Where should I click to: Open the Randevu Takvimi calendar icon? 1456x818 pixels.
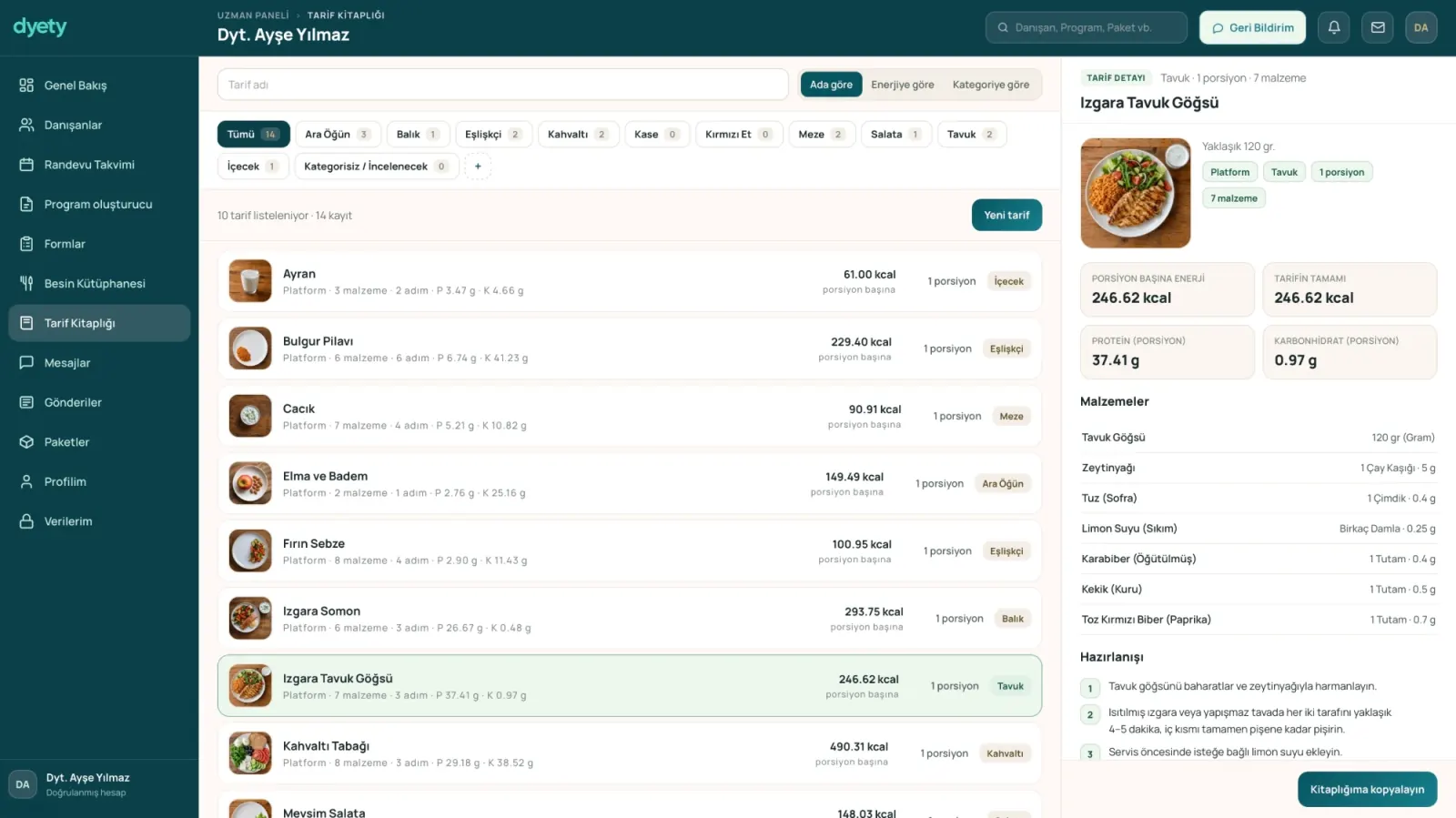click(x=26, y=165)
